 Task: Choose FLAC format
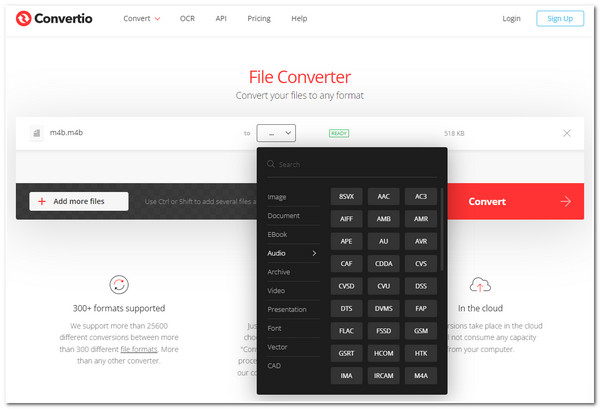click(x=346, y=331)
